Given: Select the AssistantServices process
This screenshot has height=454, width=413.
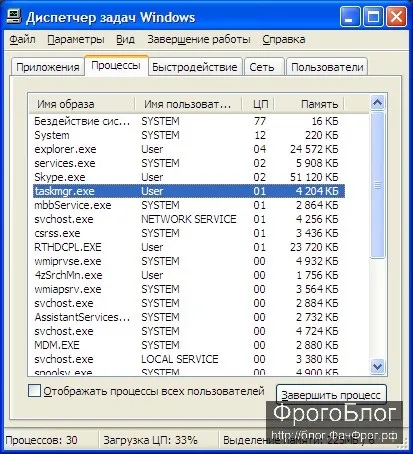Looking at the screenshot, I should point(189,317).
